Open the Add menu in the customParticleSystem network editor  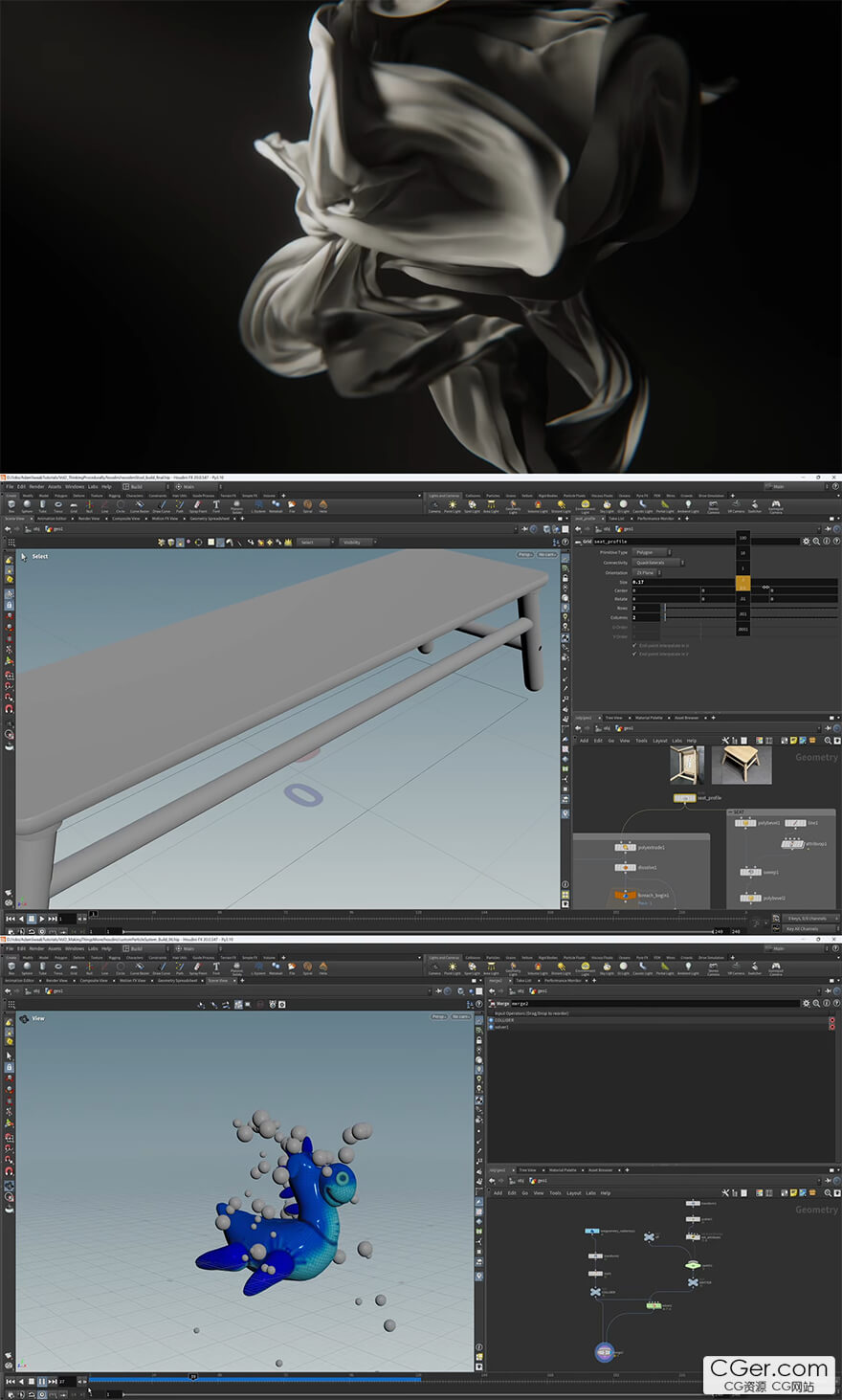[x=498, y=1193]
